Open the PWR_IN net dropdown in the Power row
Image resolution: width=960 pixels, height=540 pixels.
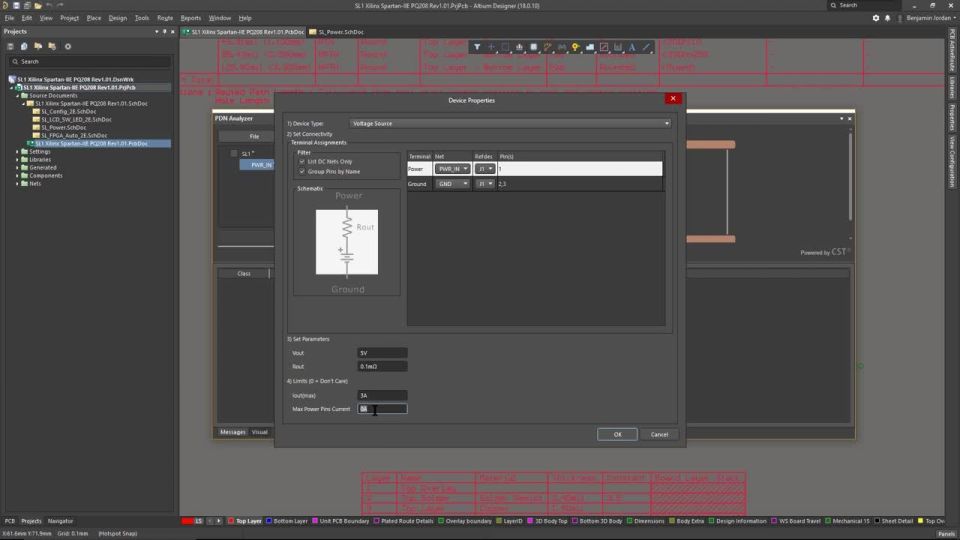click(452, 169)
